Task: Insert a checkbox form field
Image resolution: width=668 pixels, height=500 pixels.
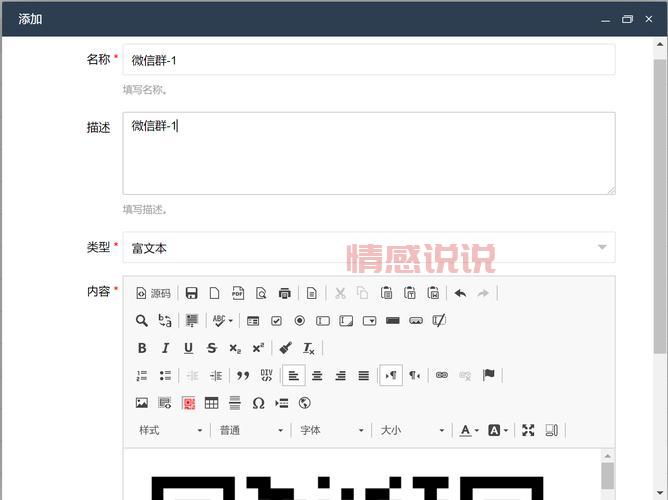Action: click(276, 320)
